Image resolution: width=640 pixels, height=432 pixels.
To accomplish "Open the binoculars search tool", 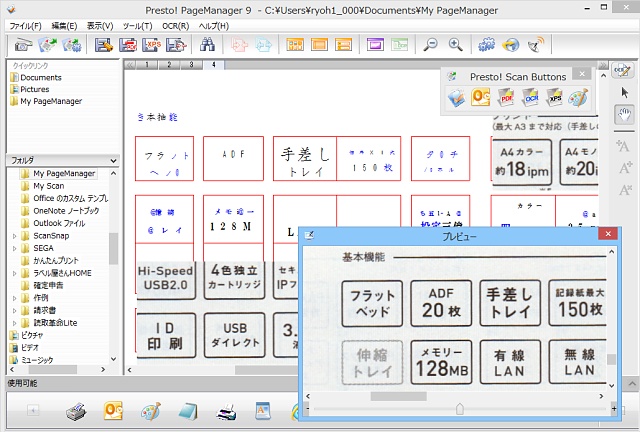I will (207, 45).
